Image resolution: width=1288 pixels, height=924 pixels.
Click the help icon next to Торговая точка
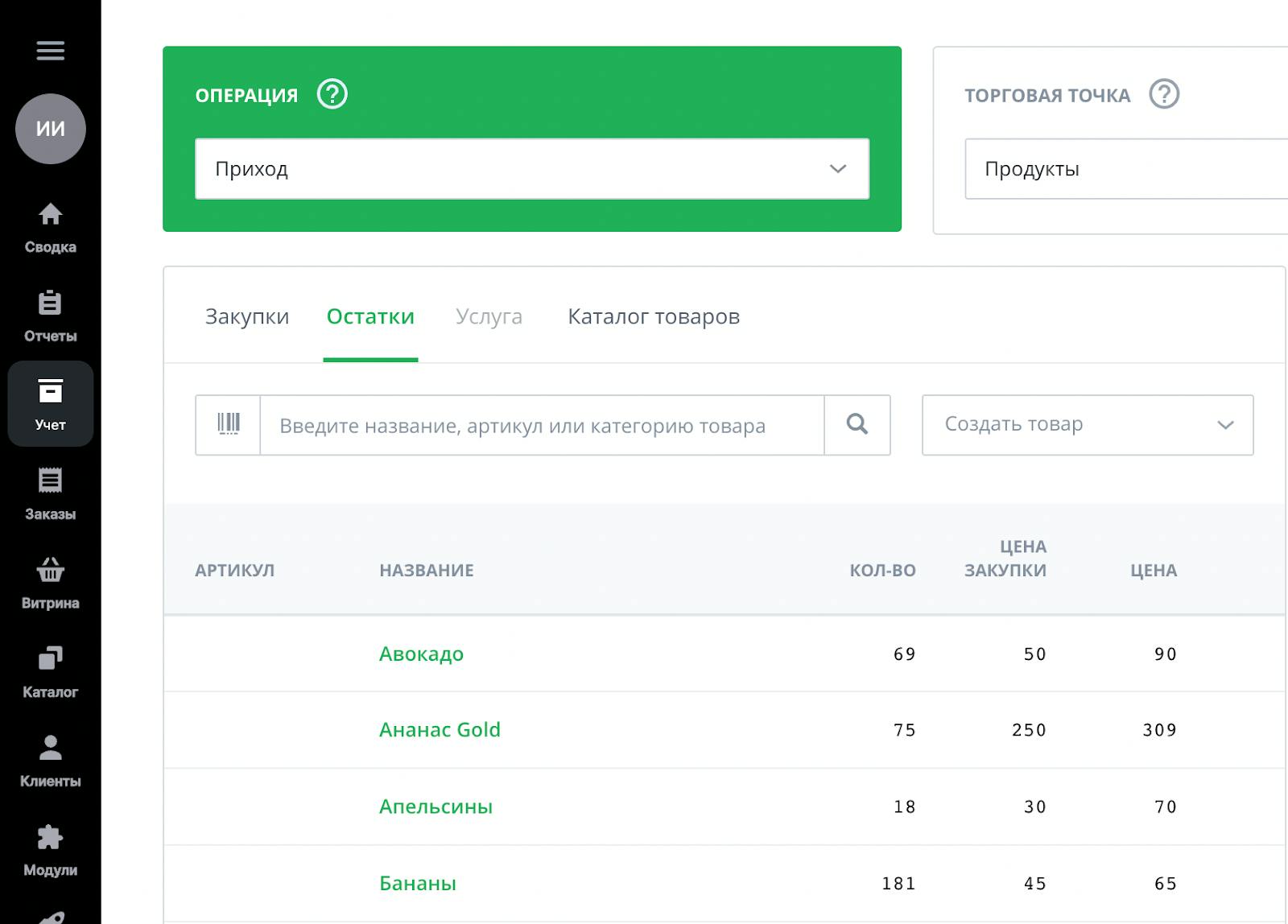coord(1164,94)
